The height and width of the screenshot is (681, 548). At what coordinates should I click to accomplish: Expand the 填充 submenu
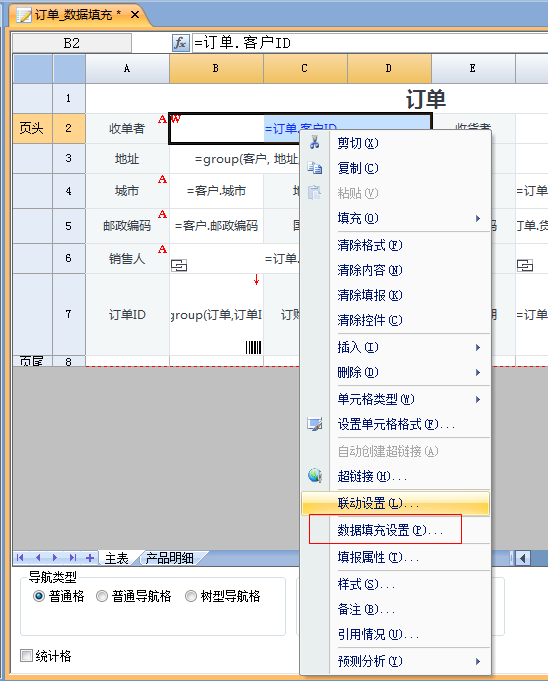click(x=396, y=218)
